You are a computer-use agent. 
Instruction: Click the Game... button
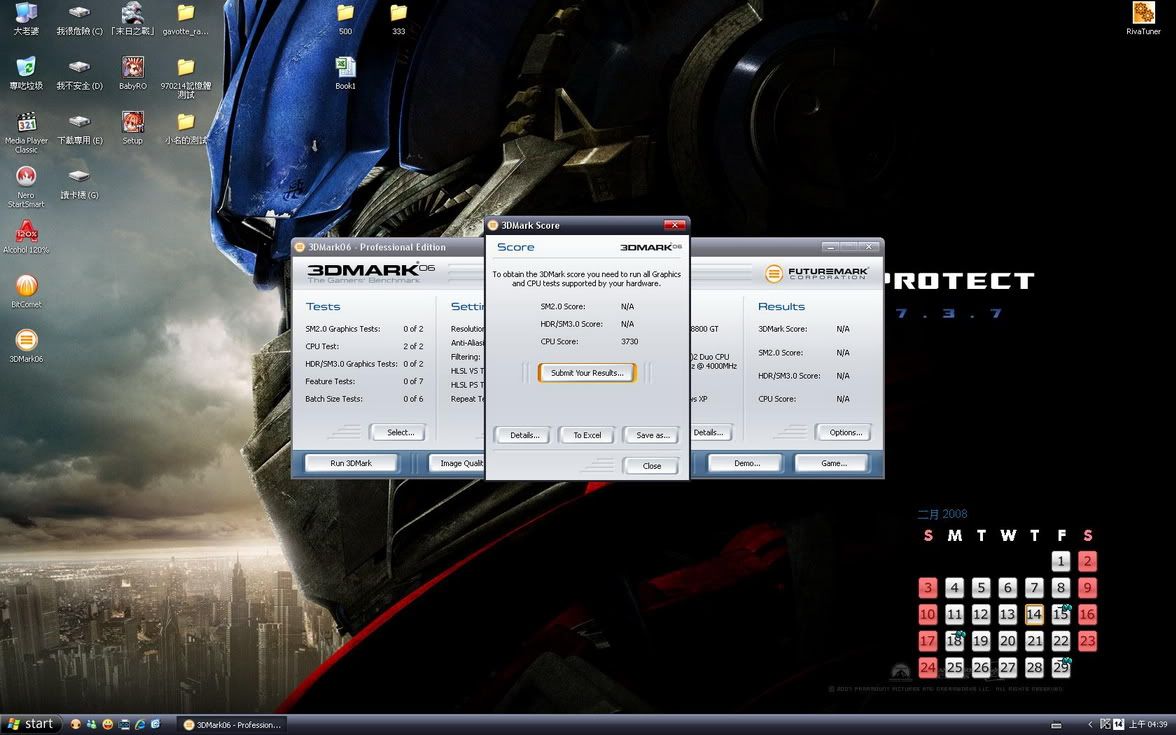(832, 464)
